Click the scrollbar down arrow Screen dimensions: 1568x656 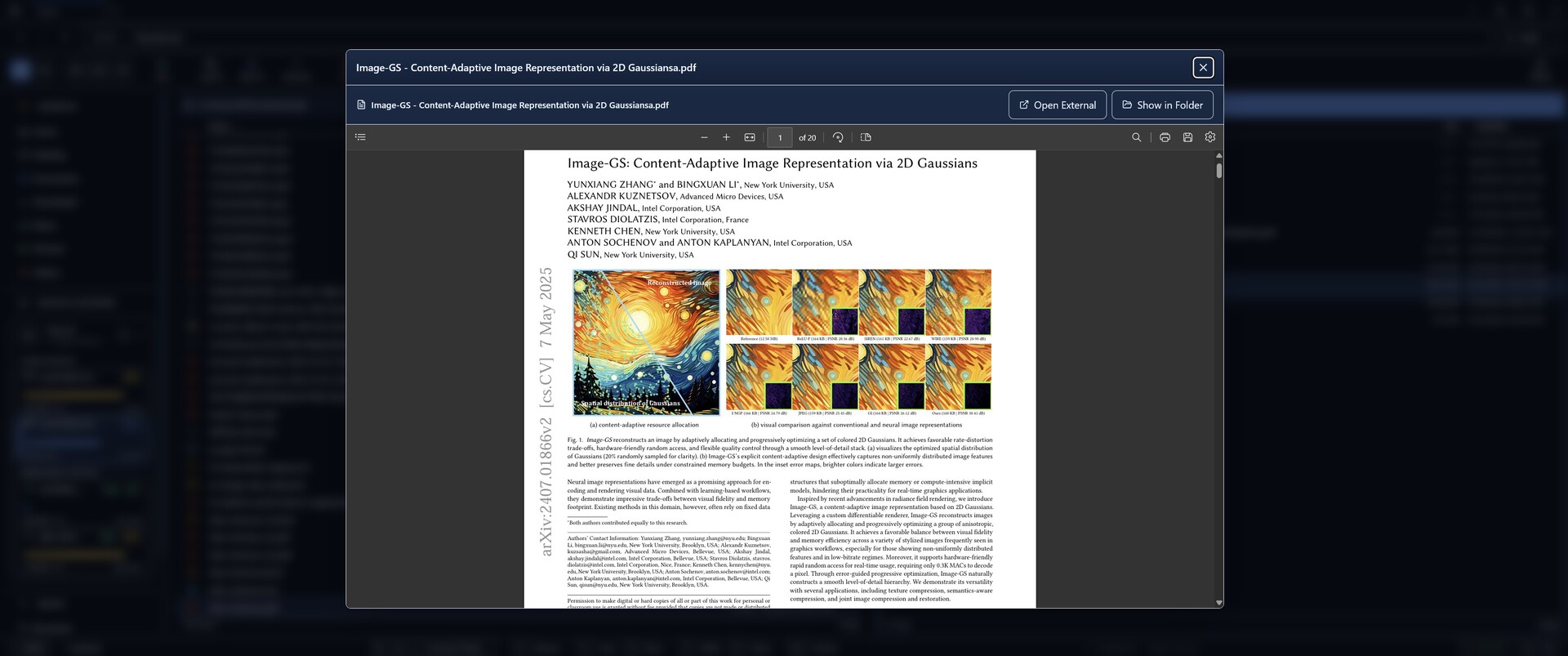coord(1218,603)
